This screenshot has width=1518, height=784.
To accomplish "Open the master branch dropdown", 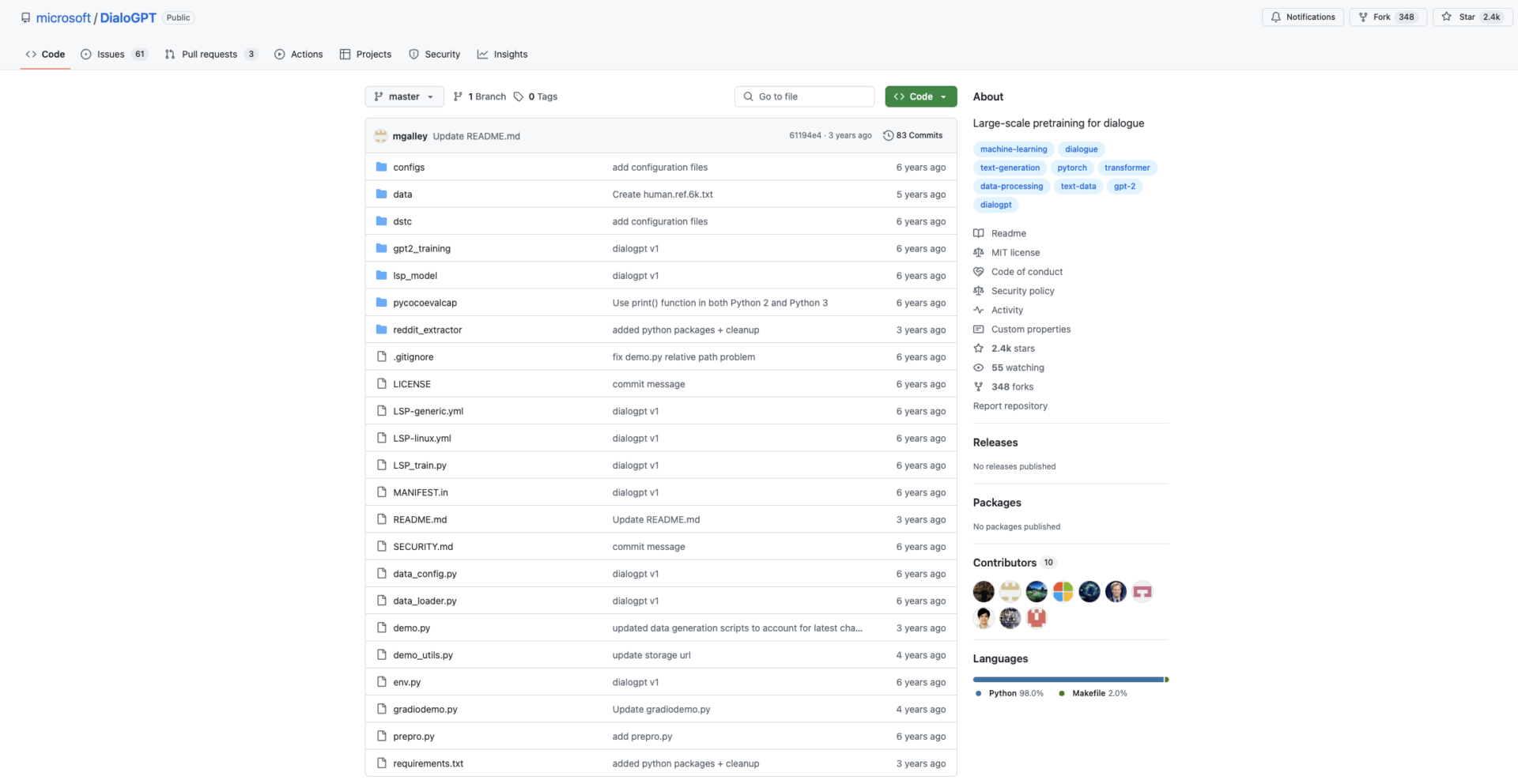I will click(x=404, y=96).
